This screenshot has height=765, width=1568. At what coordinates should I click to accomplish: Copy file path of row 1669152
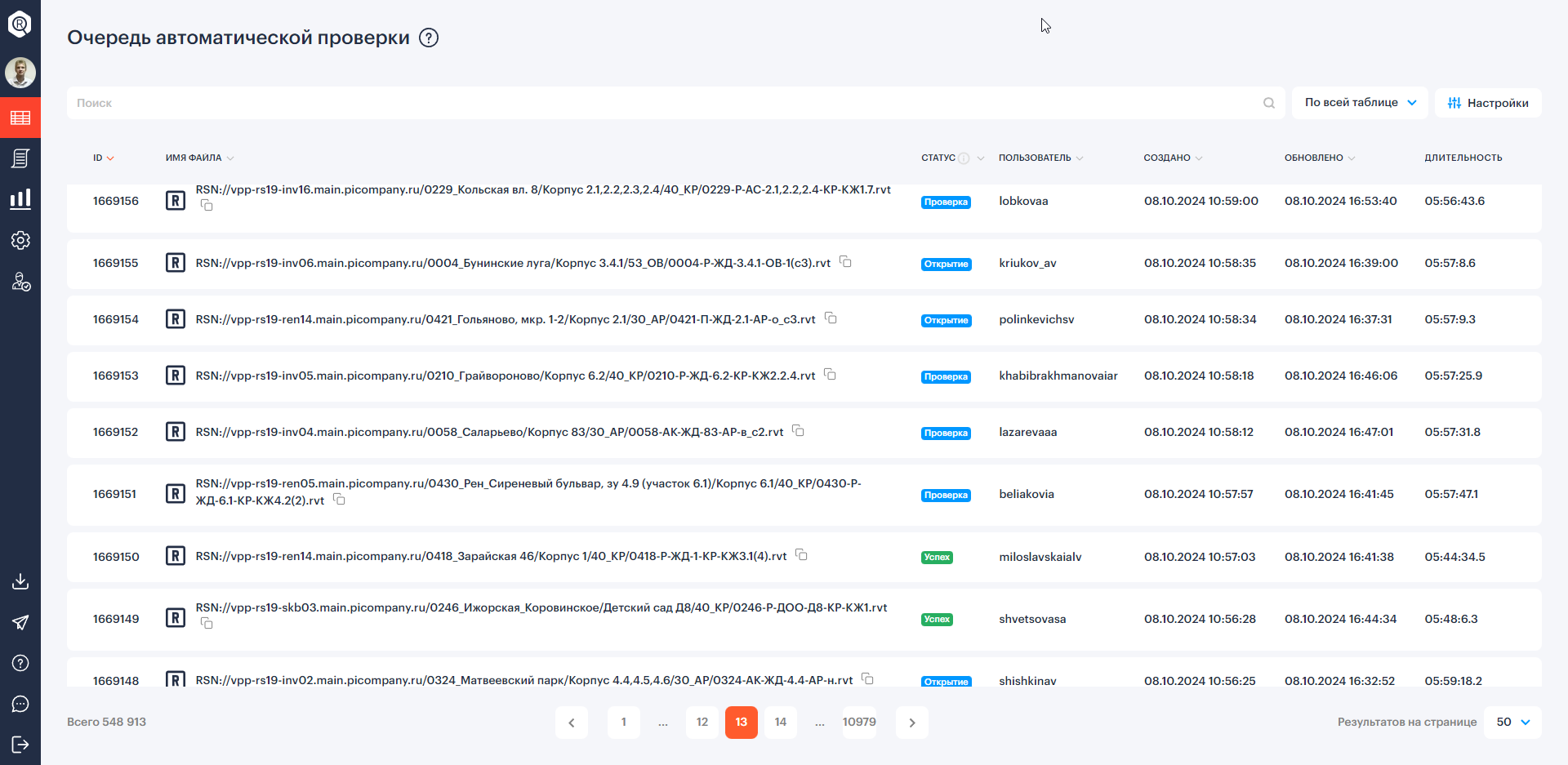pyautogui.click(x=799, y=431)
